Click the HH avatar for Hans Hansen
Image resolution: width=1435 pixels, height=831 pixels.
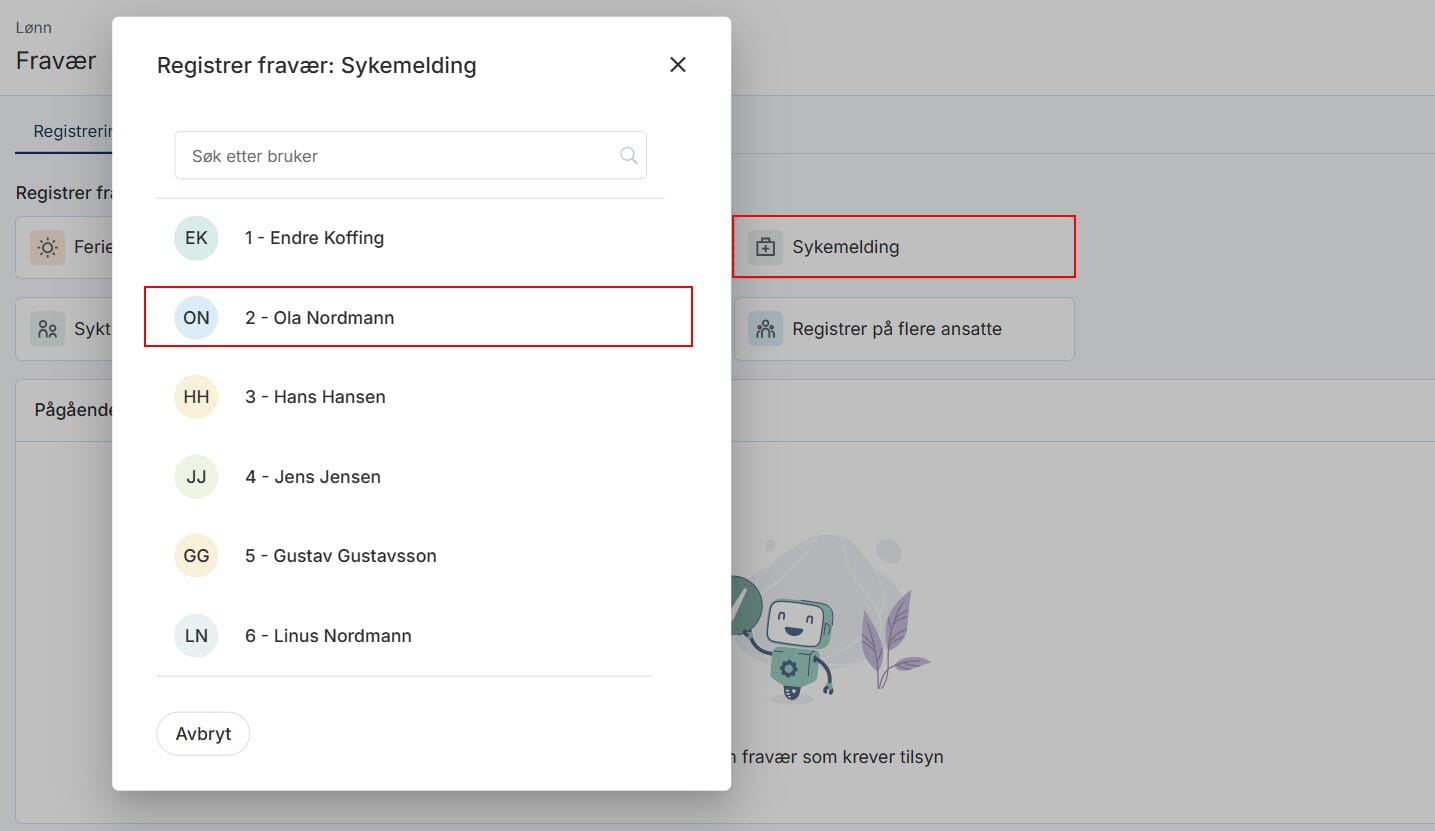(x=196, y=397)
